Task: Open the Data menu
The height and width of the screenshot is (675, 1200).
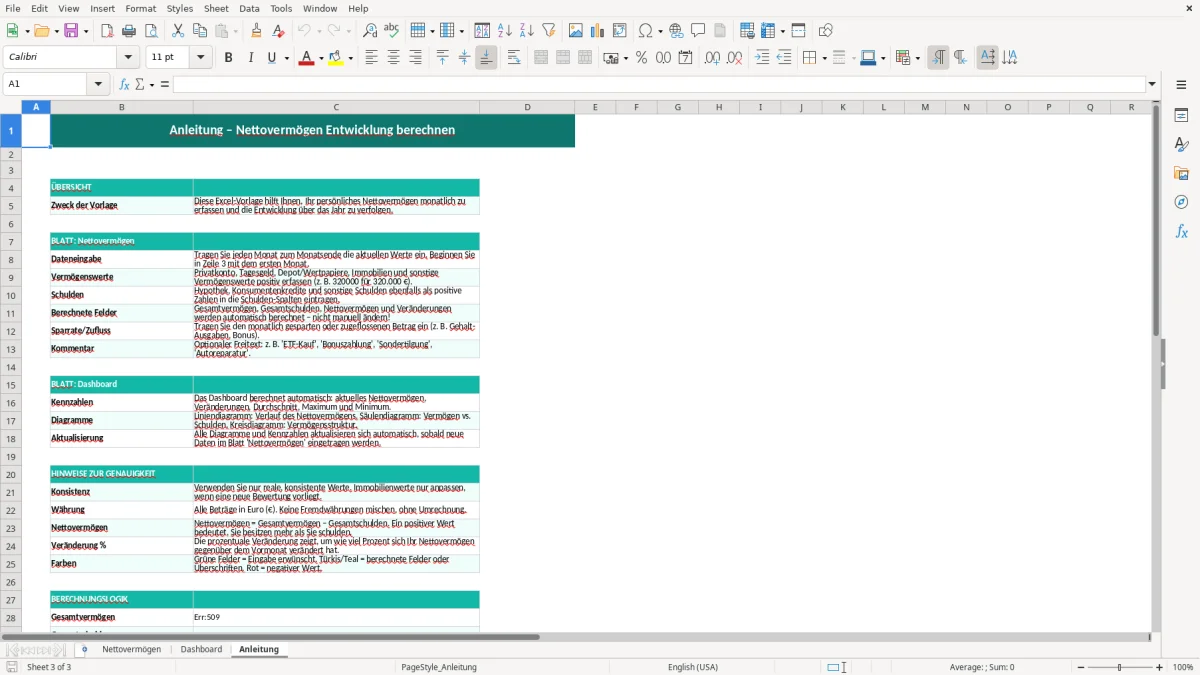Action: coord(249,8)
